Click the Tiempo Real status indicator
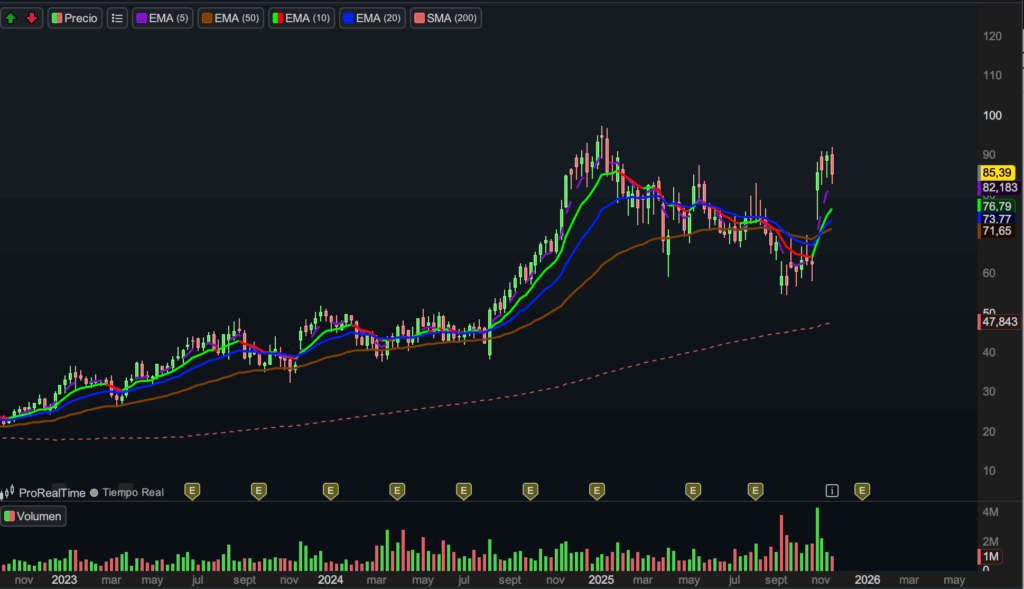1024x589 pixels. (127, 492)
